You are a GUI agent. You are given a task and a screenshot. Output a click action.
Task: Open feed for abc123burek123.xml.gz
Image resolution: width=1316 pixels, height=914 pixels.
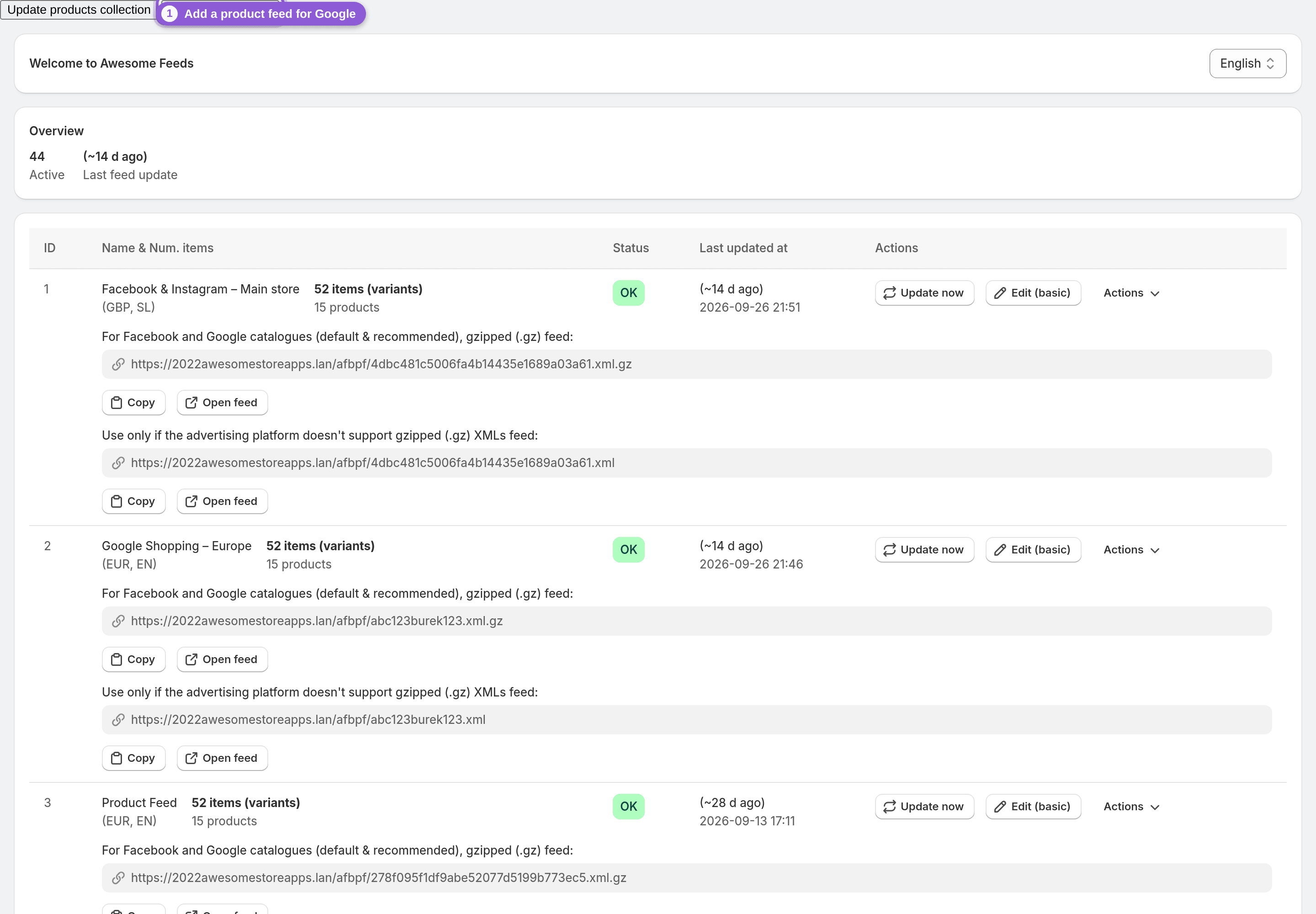(x=222, y=659)
